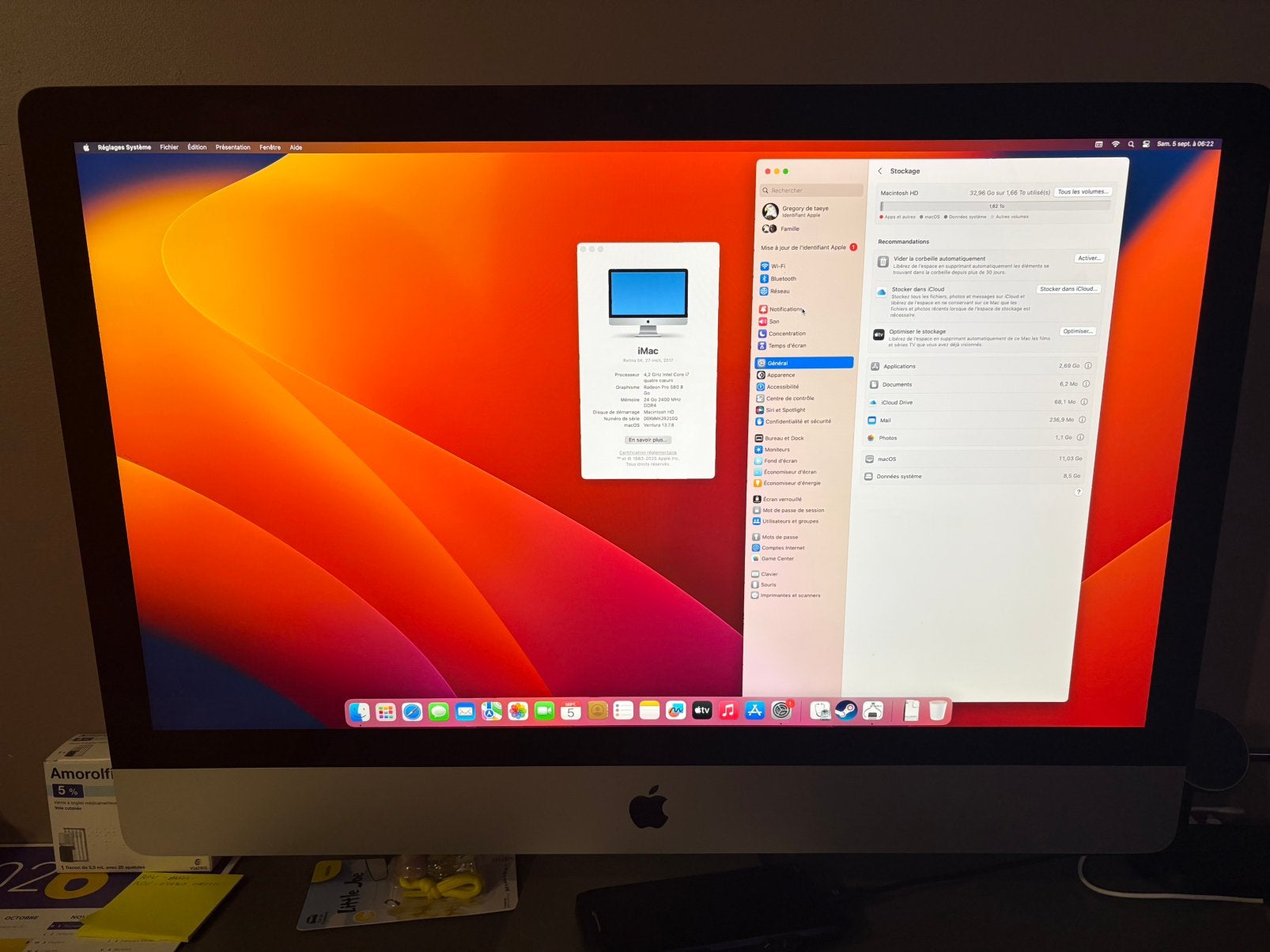Open the Édition menu
The image size is (1270, 952).
click(x=197, y=147)
